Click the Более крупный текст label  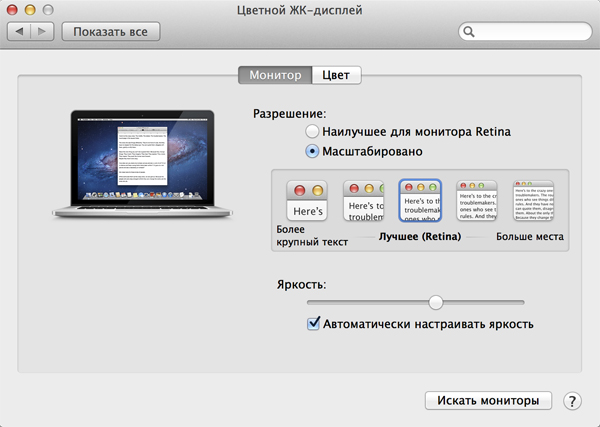click(312, 236)
